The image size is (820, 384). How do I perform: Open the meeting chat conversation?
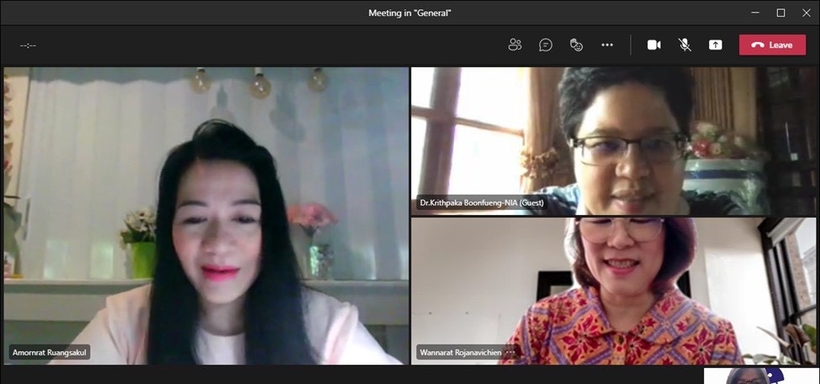click(x=545, y=45)
